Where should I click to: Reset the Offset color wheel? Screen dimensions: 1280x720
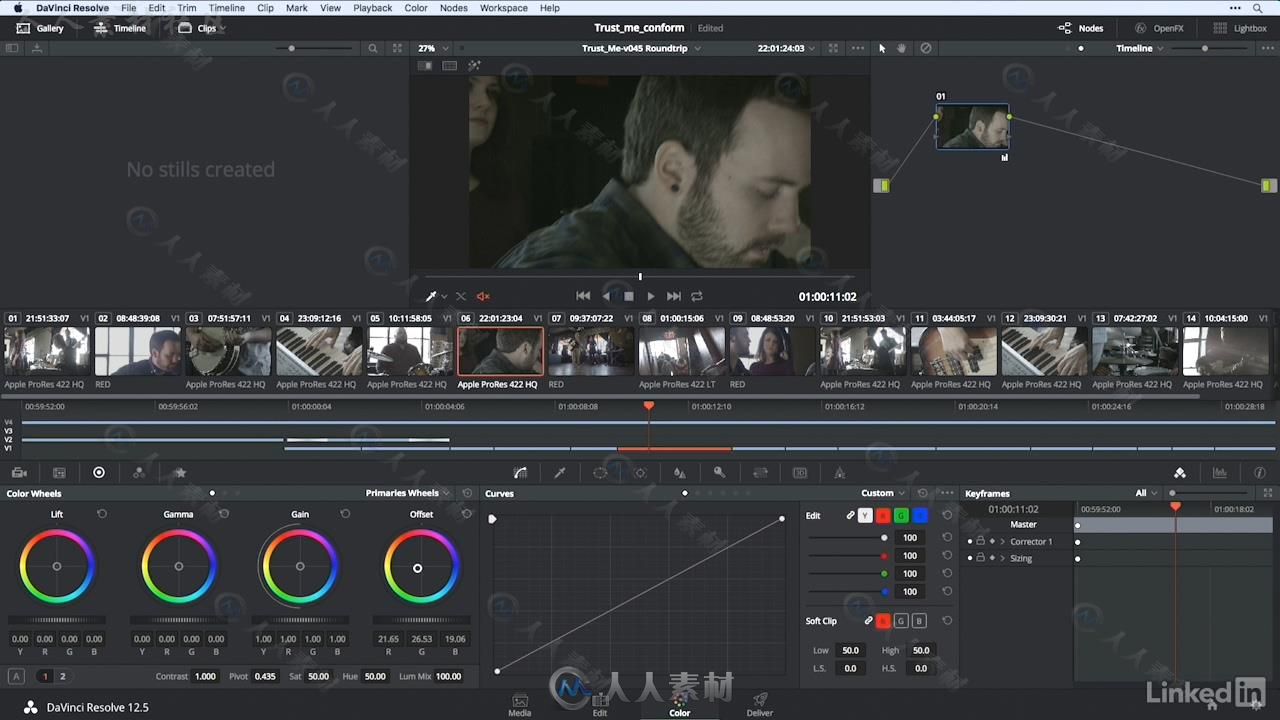coord(466,514)
